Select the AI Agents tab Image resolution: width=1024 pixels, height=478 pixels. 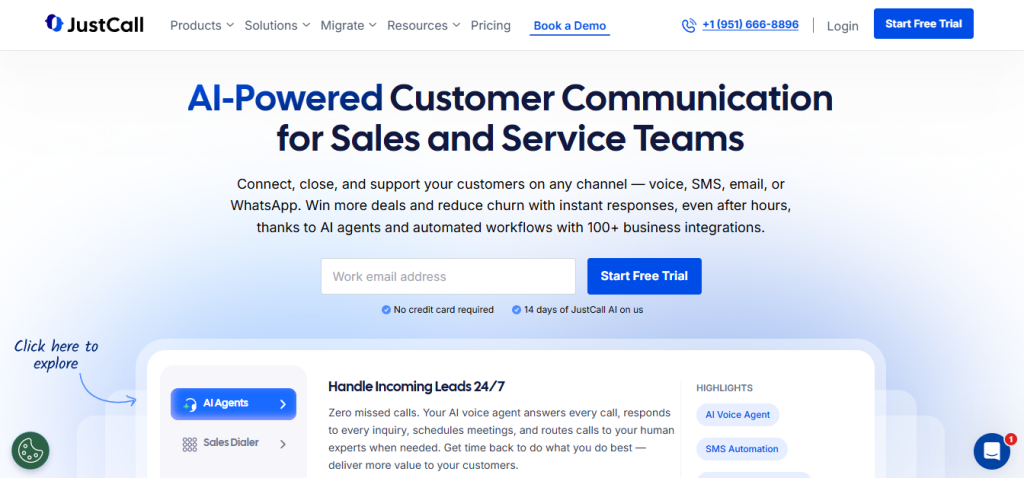[233, 404]
